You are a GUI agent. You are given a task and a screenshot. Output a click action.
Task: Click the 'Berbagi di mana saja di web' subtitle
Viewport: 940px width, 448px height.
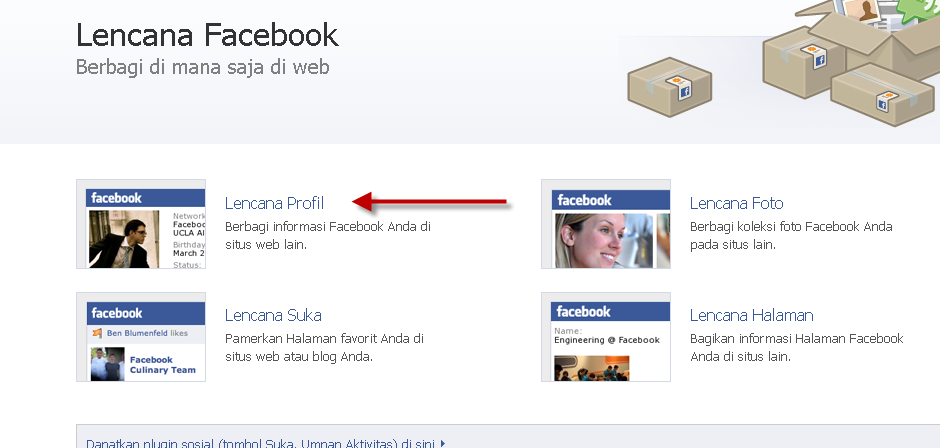click(203, 67)
